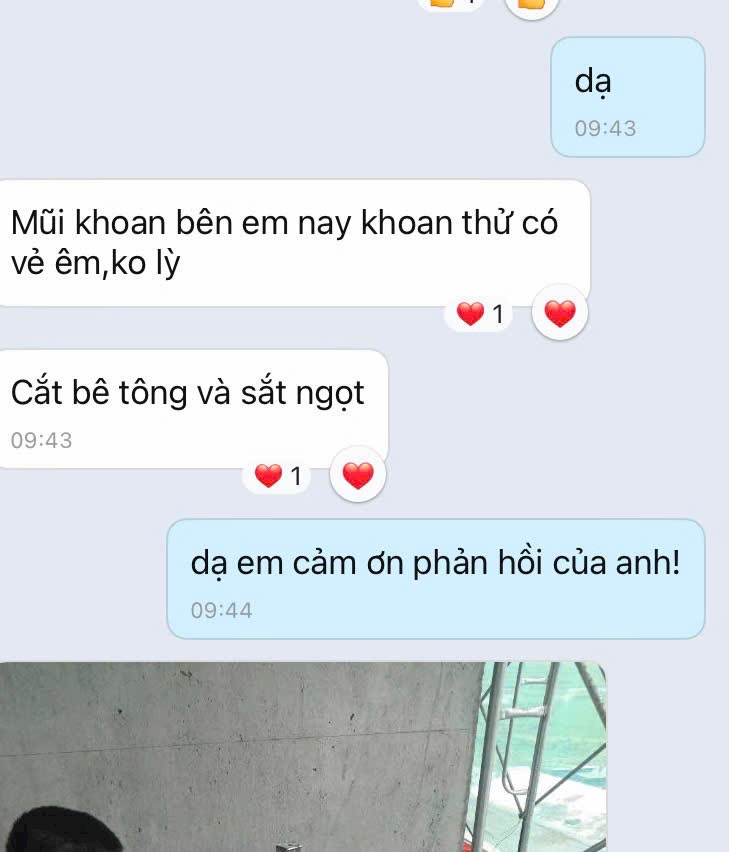Click the 09:44 timestamp in blue reply
This screenshot has width=729, height=852.
tap(222, 610)
